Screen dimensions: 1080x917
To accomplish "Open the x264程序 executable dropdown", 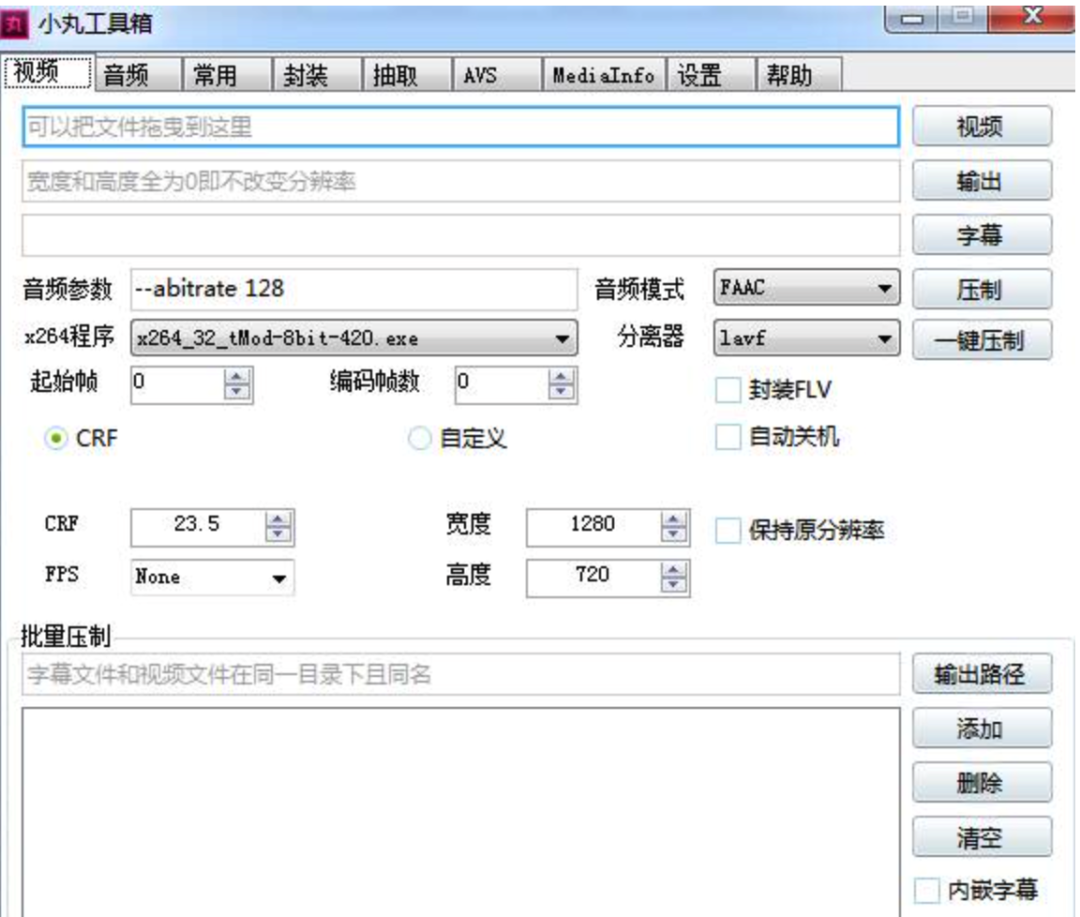I will click(354, 338).
